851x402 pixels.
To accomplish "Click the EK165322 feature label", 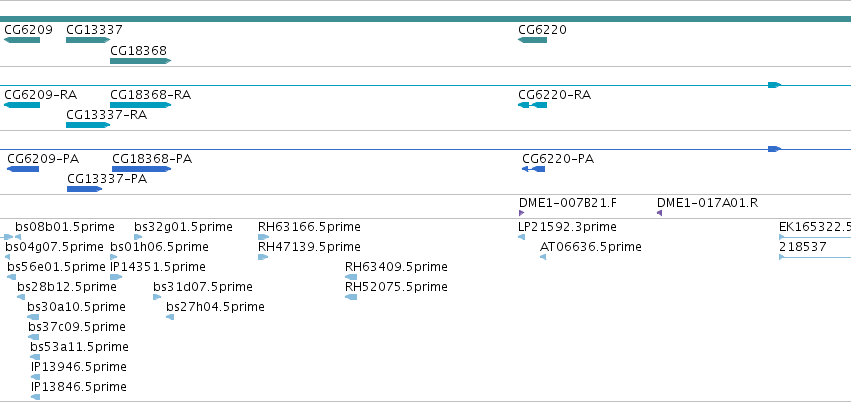I will [815, 227].
